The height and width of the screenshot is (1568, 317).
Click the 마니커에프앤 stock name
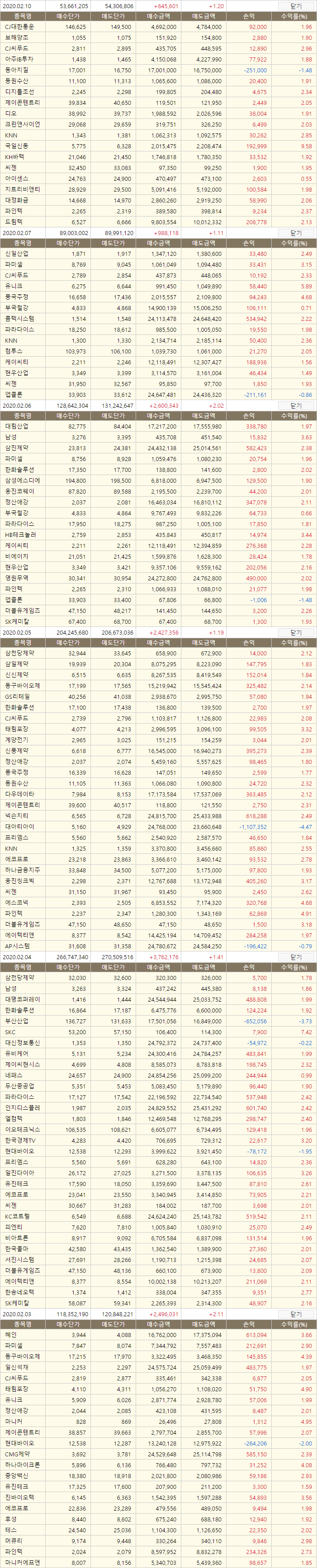pyautogui.click(x=22, y=1563)
